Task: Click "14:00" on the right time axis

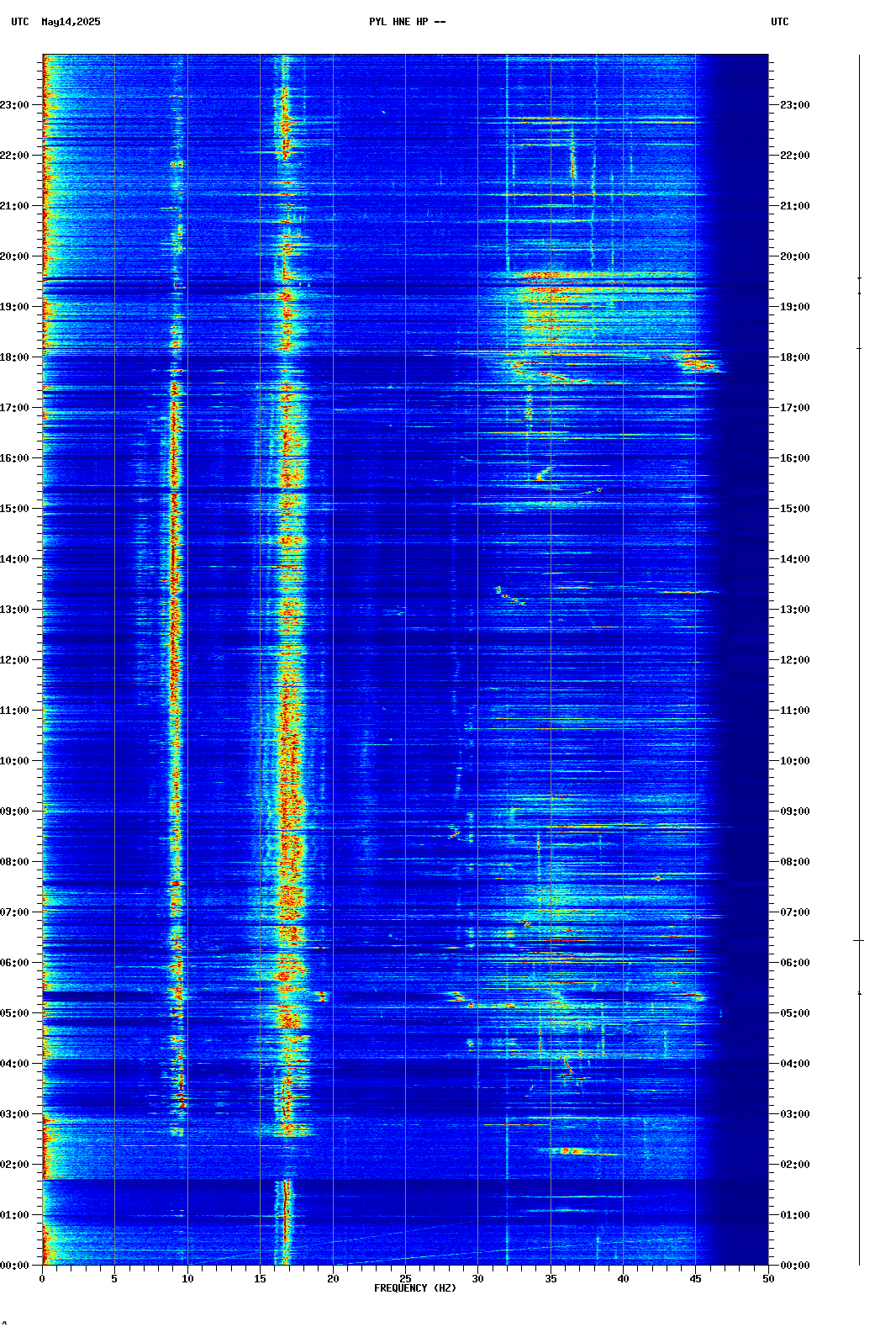Action: [795, 559]
